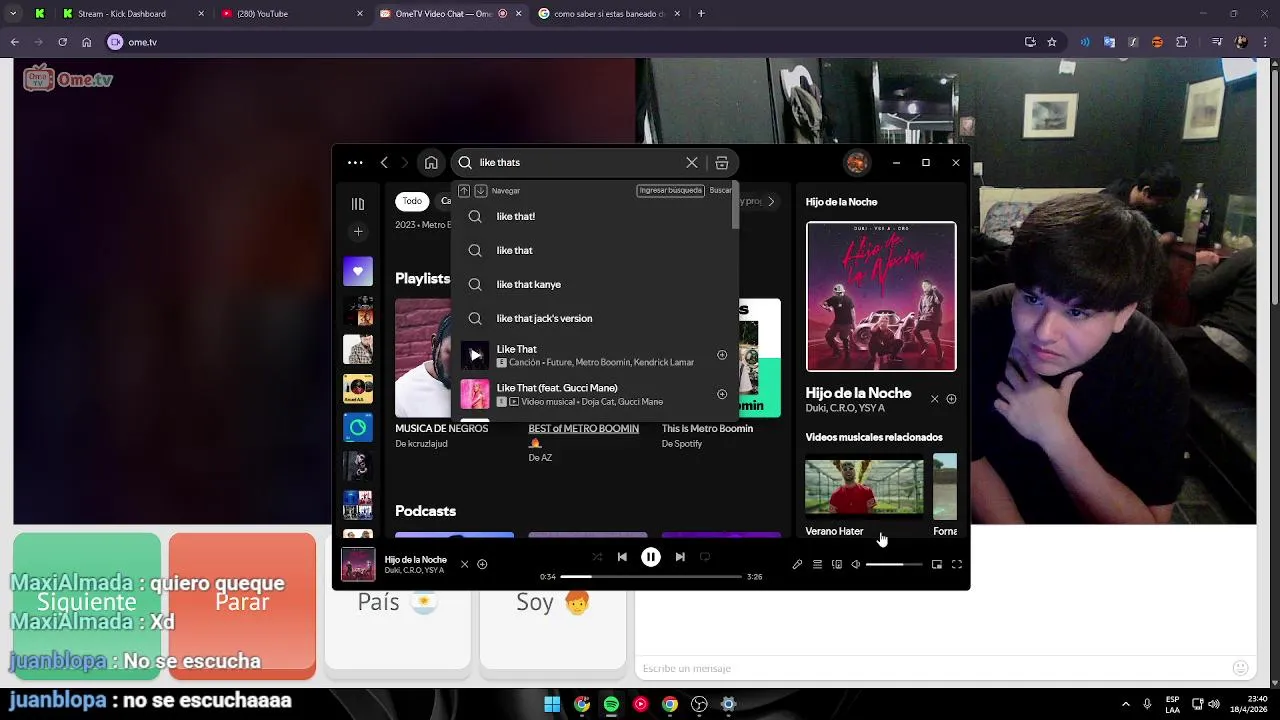Click the 'Siguiente' button on OmeTV
Image resolution: width=1280 pixels, height=720 pixels.
tap(87, 606)
